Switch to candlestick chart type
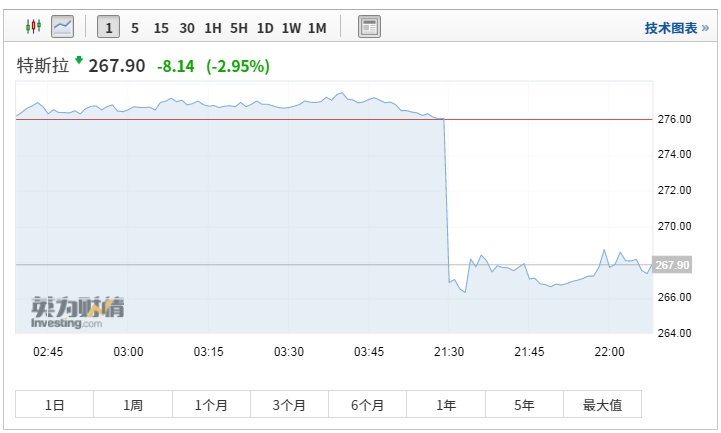The image size is (721, 433). tap(33, 27)
